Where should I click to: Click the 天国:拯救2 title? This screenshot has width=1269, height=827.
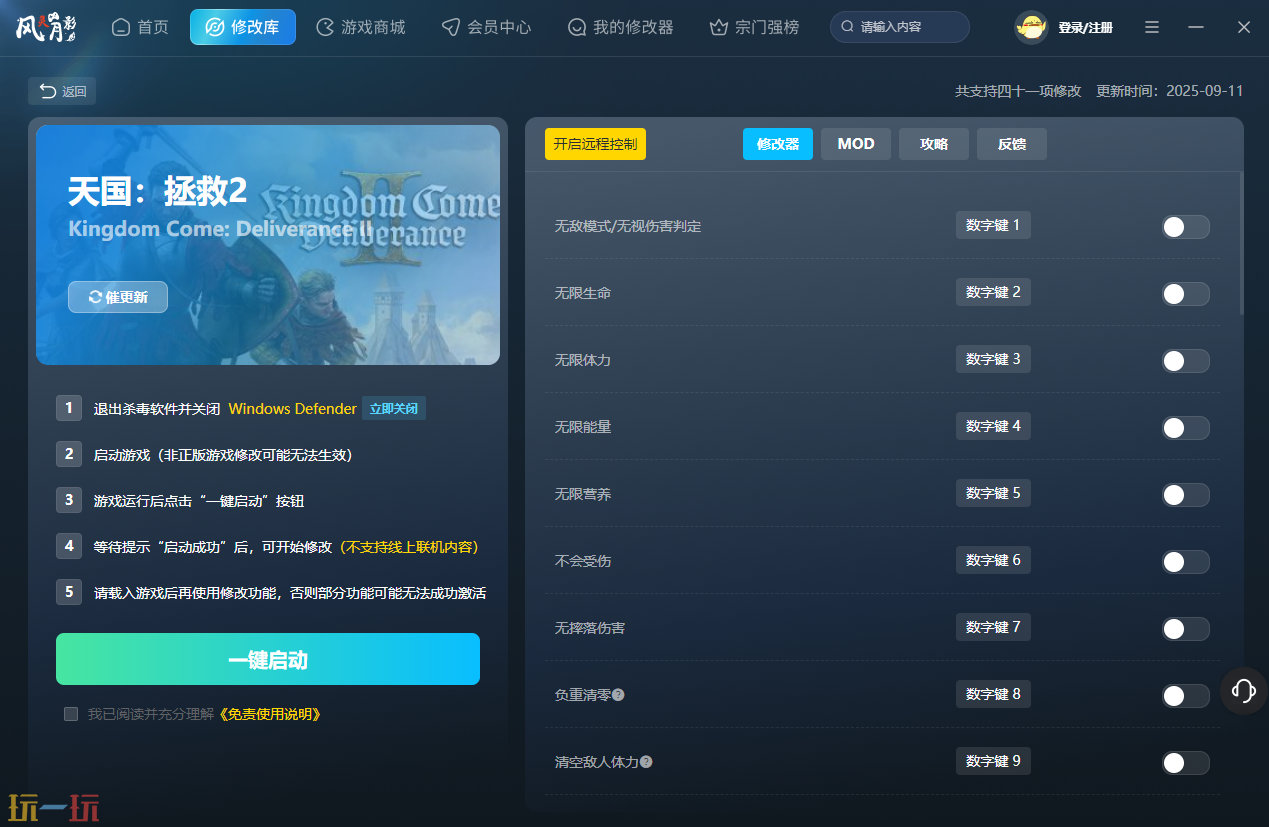[157, 190]
